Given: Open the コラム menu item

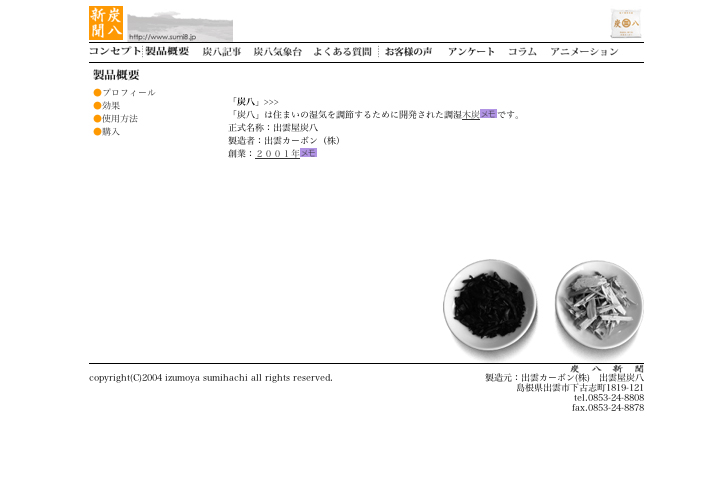Looking at the screenshot, I should (522, 52).
